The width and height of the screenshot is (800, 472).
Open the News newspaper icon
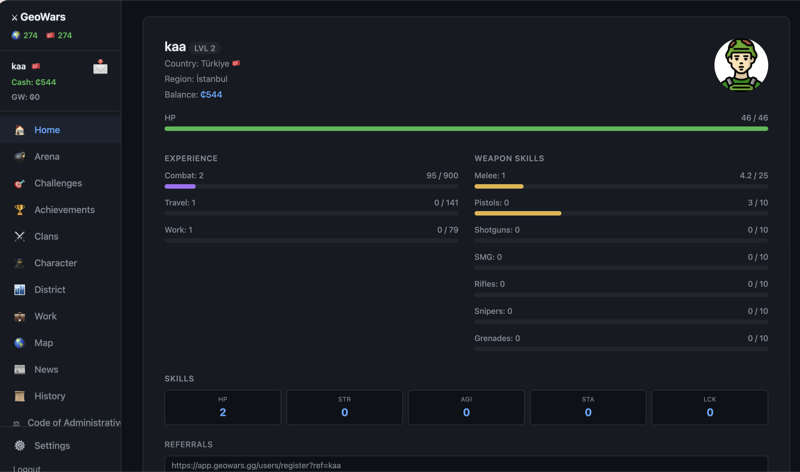click(19, 370)
